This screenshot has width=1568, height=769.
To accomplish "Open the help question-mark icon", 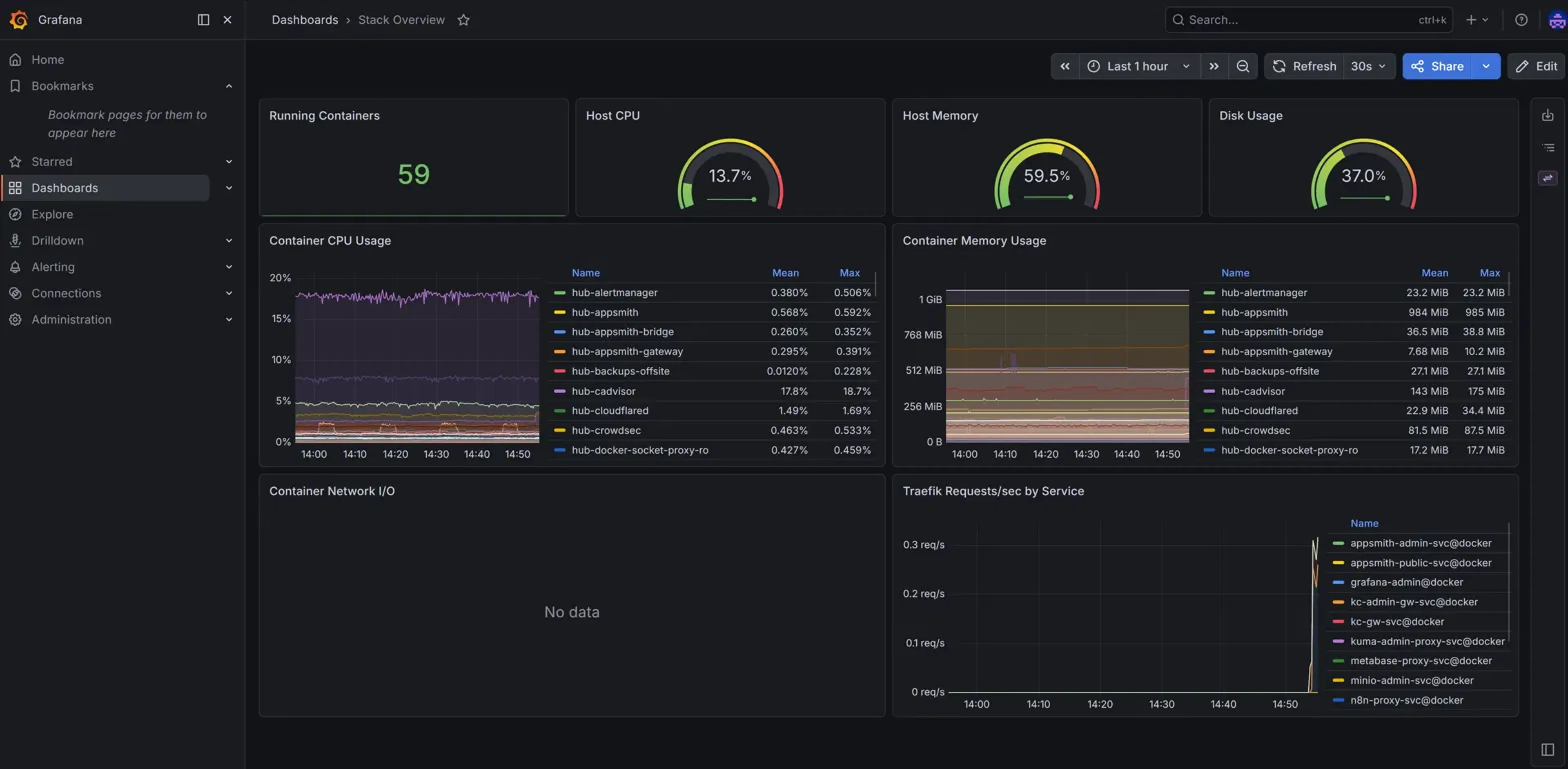I will click(1521, 20).
